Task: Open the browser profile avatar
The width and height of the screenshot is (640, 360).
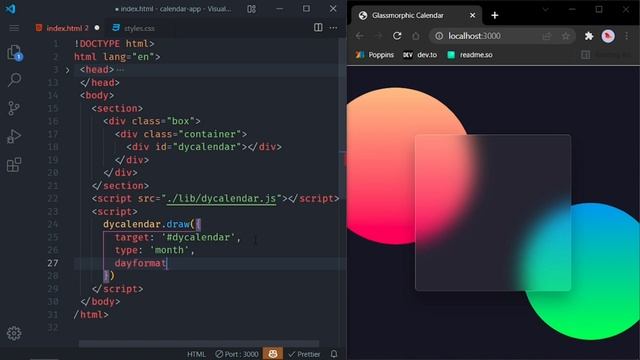Action: click(608, 36)
